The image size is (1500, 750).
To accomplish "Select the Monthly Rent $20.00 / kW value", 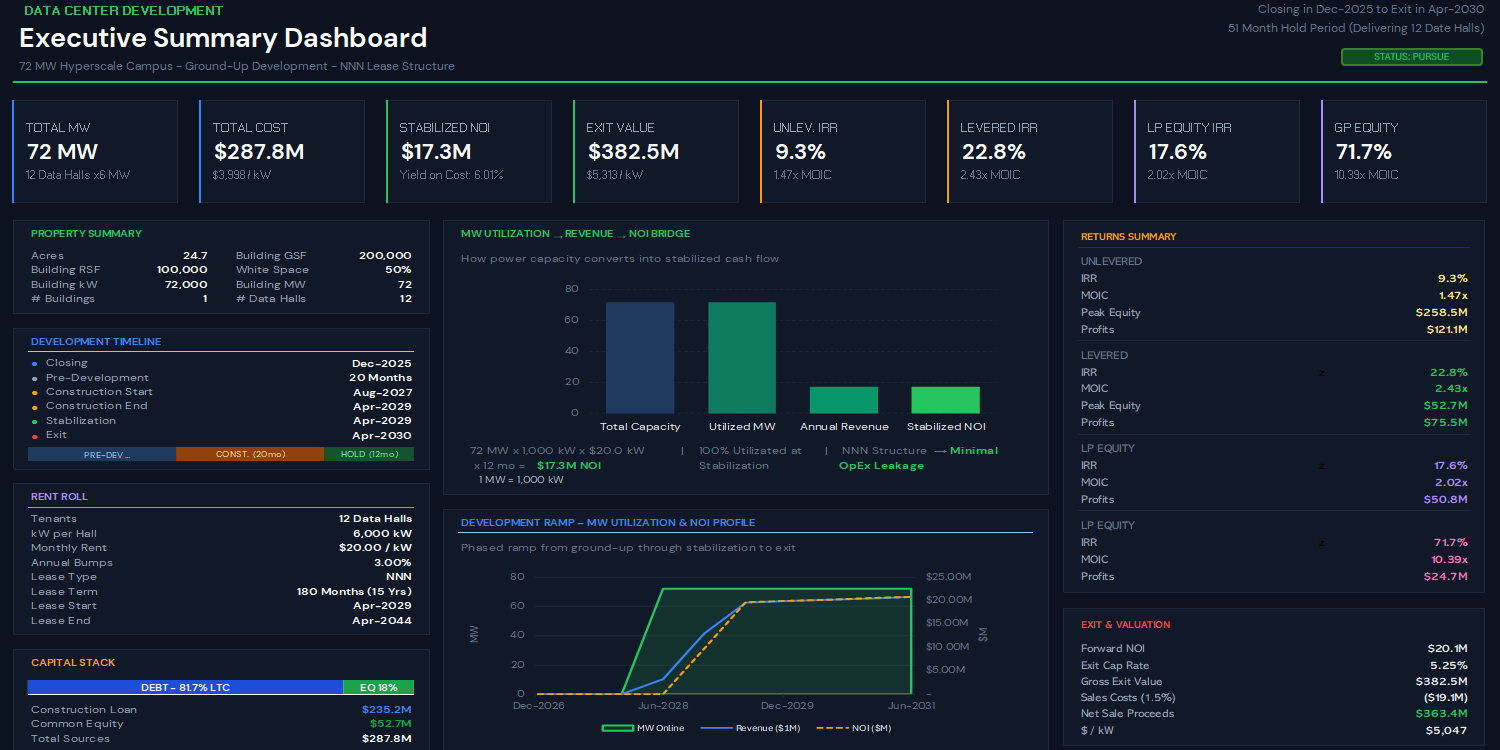I will pyautogui.click(x=375, y=548).
